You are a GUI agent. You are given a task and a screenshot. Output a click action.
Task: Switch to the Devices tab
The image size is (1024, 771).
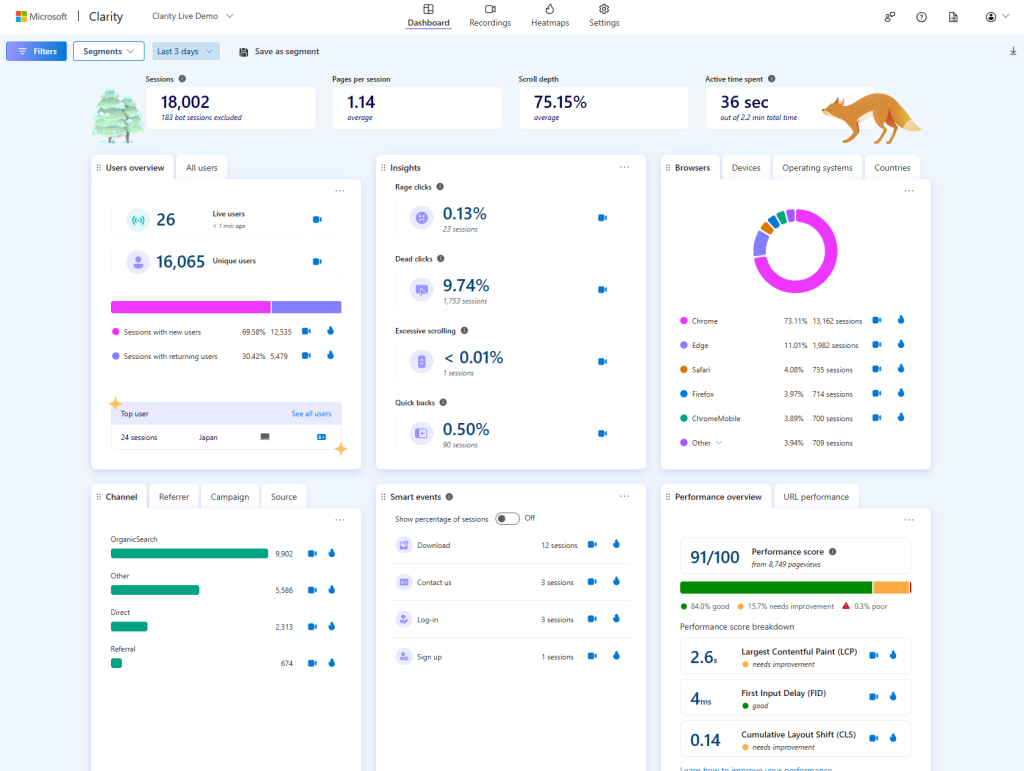746,167
